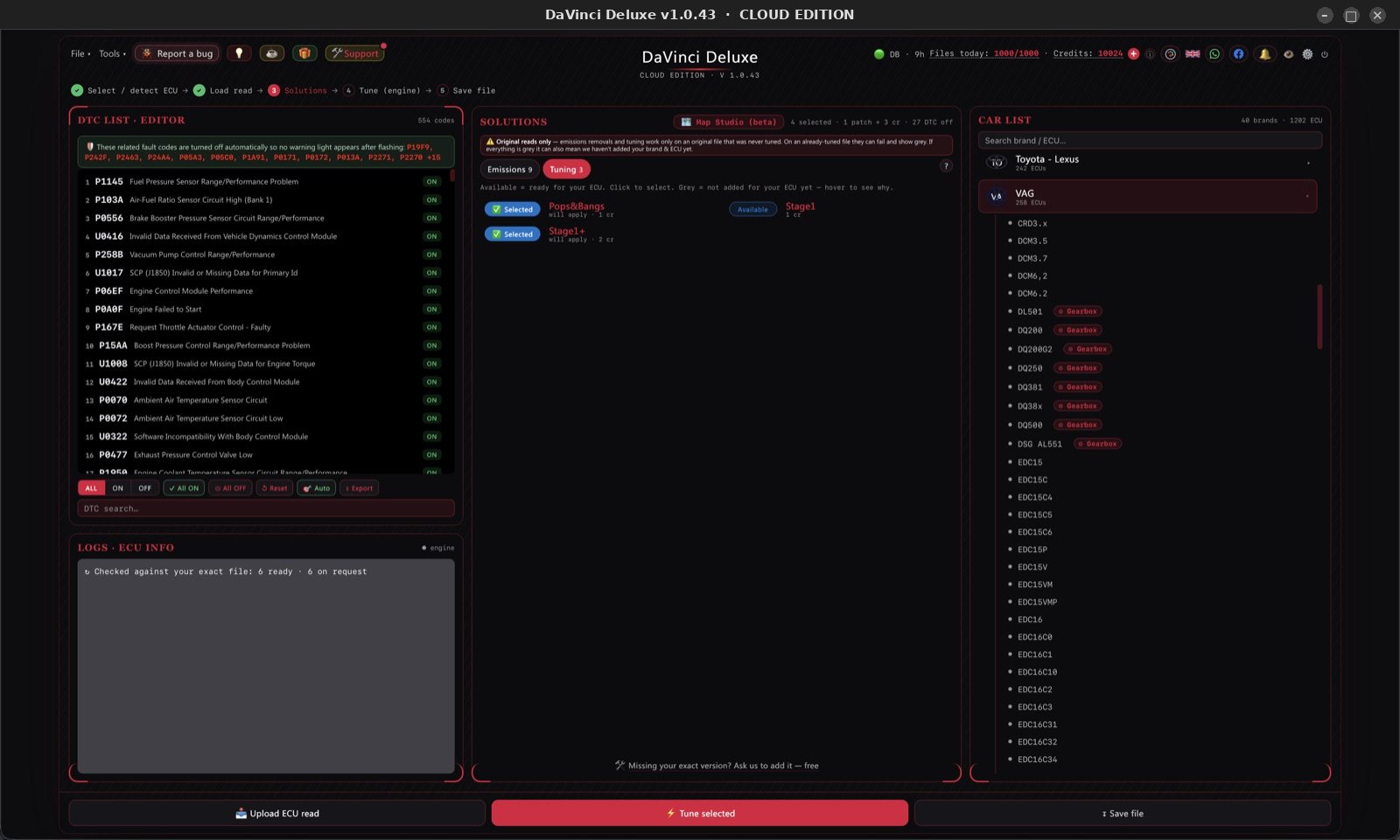The height and width of the screenshot is (840, 1400).
Task: Click the notification bell icon
Action: point(1264,54)
